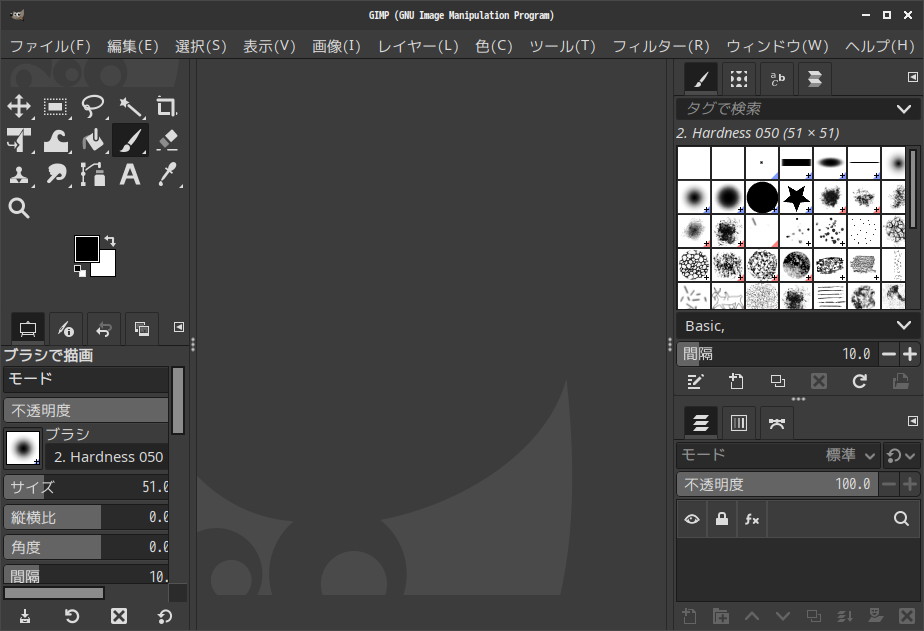This screenshot has height=631, width=924.
Task: Open the ヘルプ(H) menu
Action: click(879, 46)
